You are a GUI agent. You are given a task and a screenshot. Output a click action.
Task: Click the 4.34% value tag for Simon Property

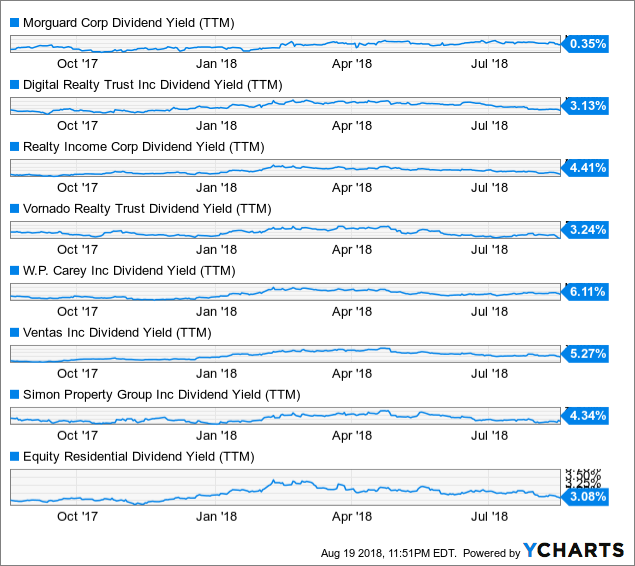pos(585,415)
